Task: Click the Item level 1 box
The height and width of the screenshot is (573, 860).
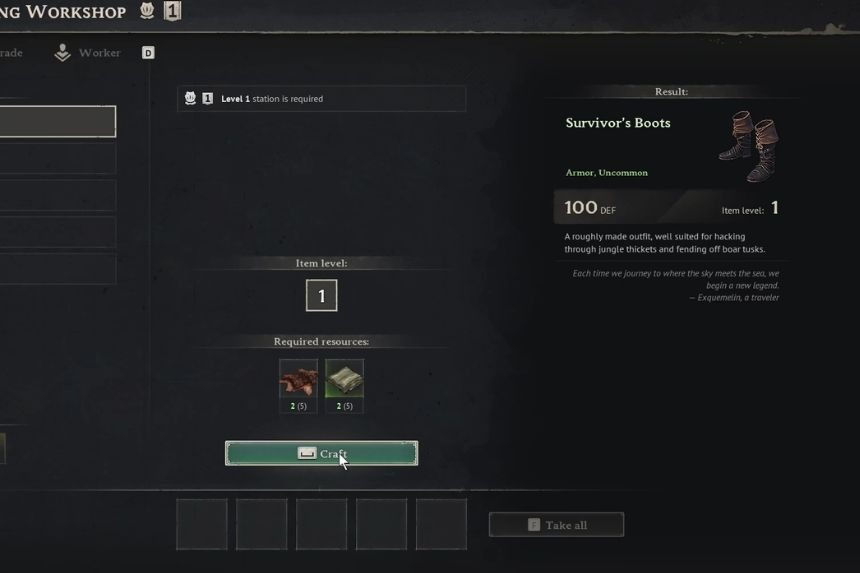Action: (321, 296)
